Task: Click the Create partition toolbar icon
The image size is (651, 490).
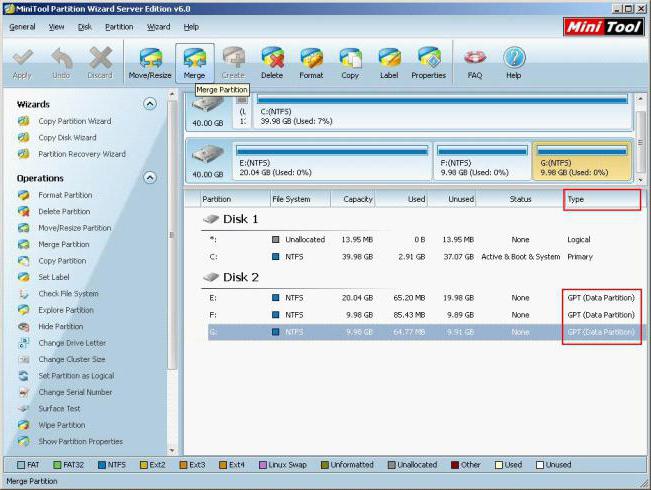Action: point(233,58)
